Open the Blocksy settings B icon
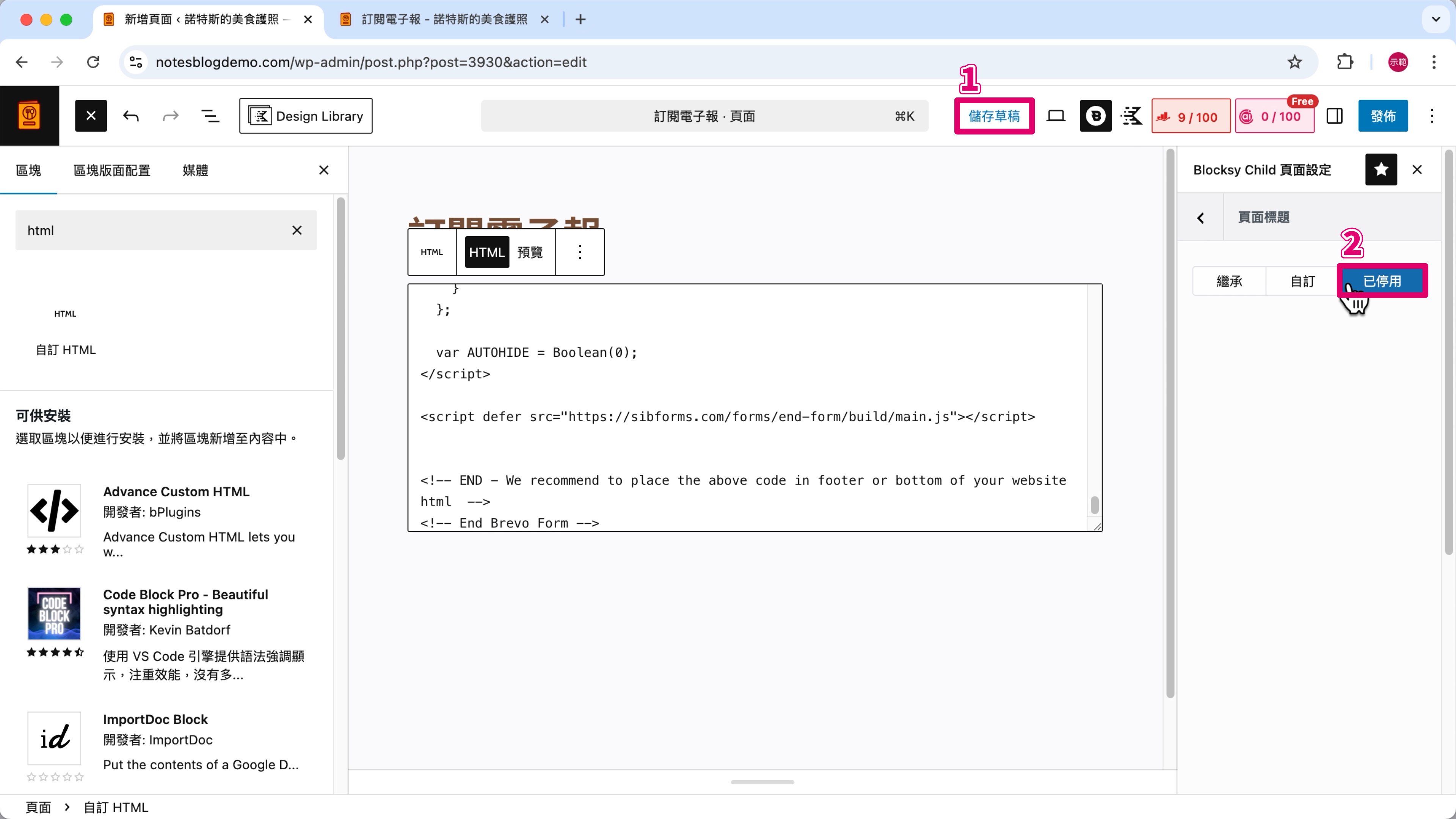 (x=1095, y=116)
